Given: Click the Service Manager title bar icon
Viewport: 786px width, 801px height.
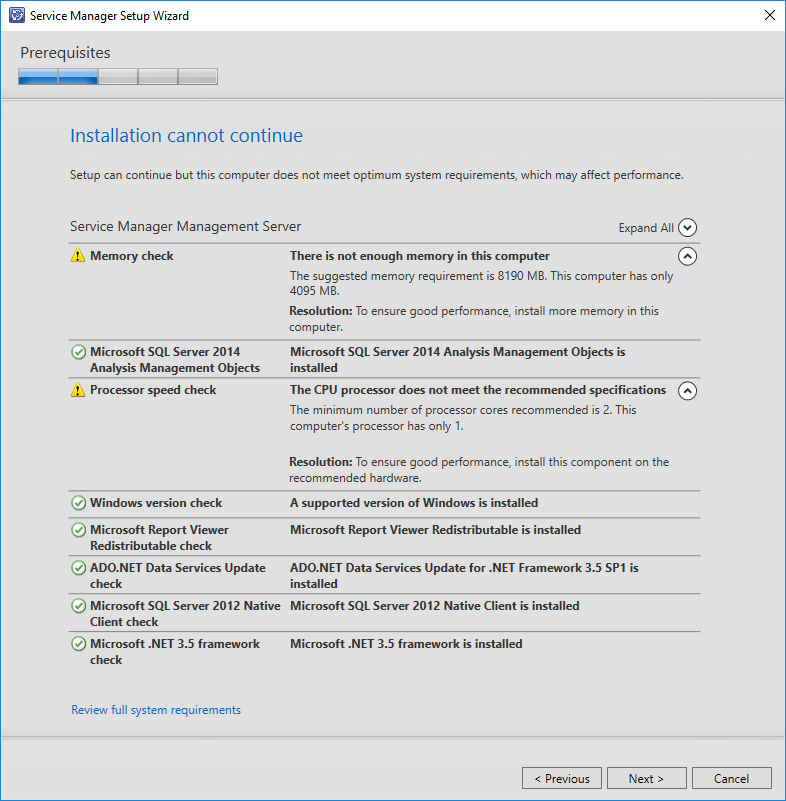Looking at the screenshot, I should 16,16.
